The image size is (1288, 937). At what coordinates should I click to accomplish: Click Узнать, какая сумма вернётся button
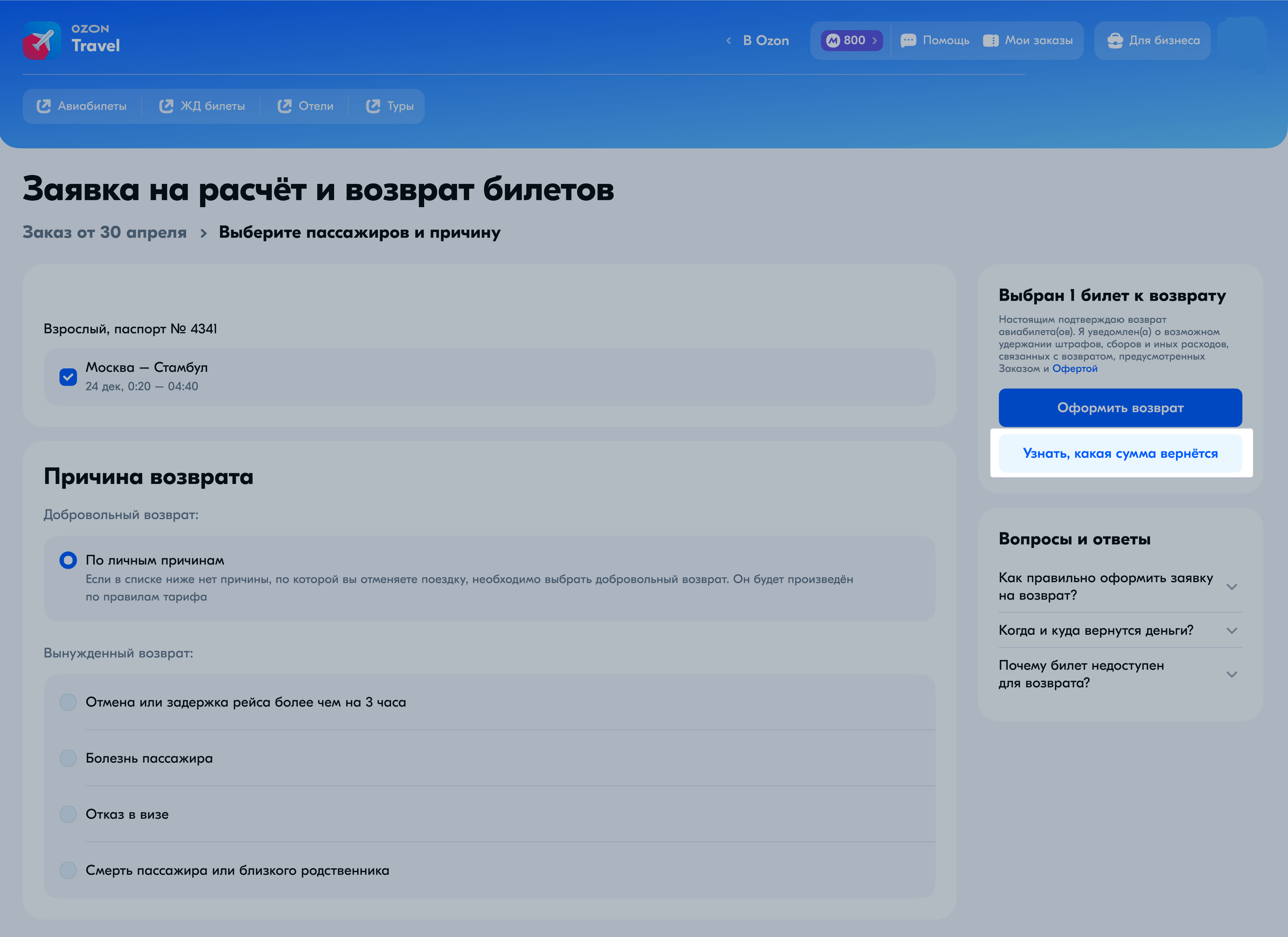1120,454
